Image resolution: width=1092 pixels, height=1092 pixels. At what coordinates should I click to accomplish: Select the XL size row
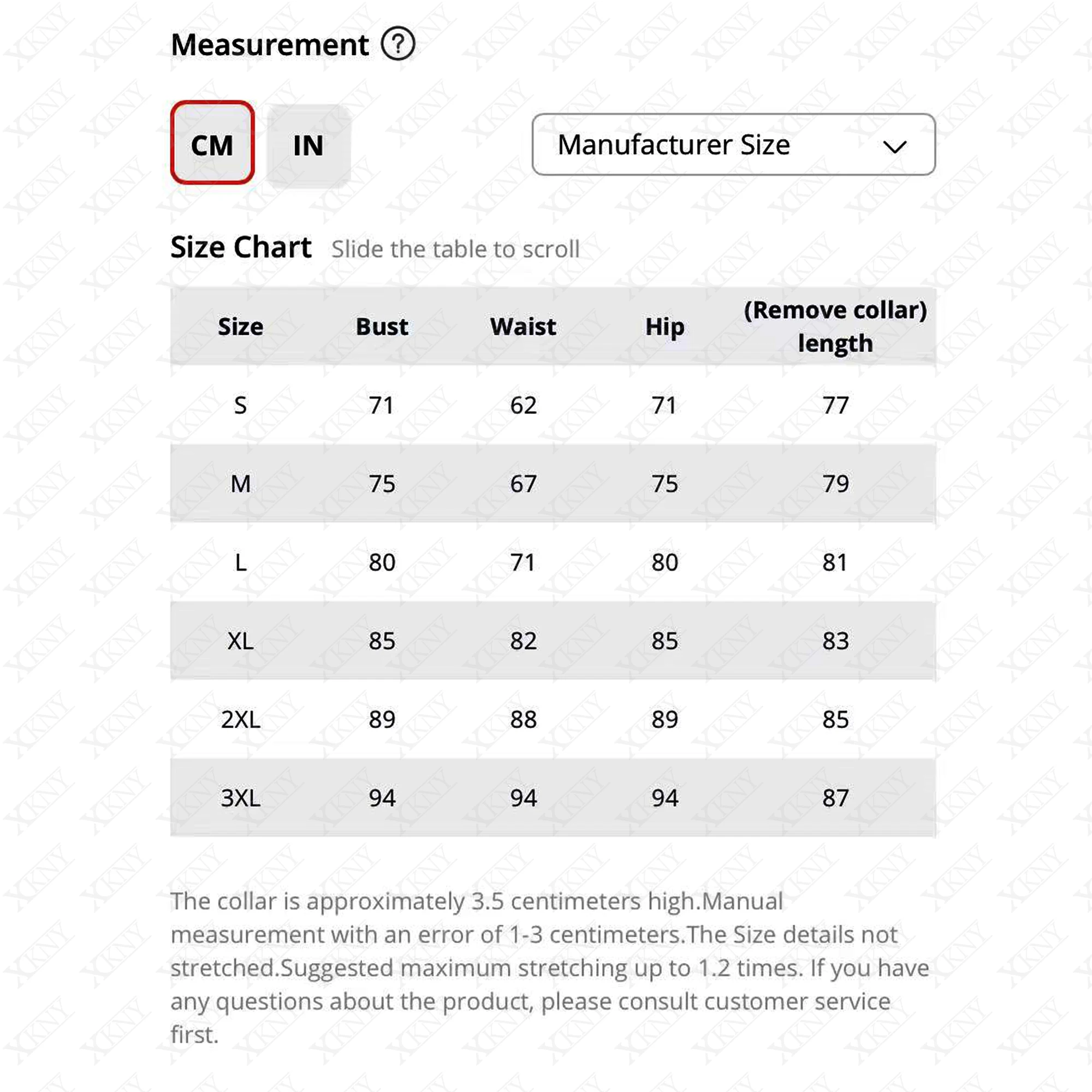pos(553,641)
